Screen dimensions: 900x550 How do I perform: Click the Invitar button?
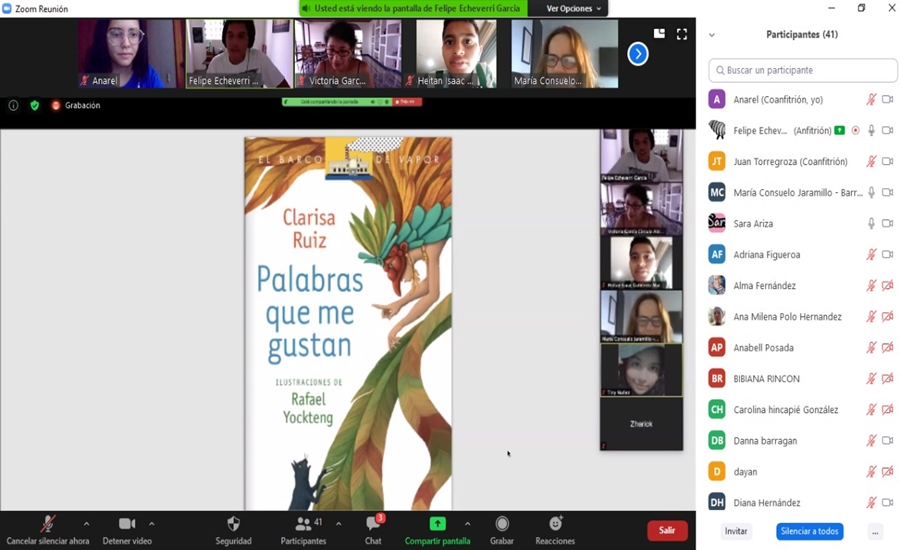pos(736,531)
